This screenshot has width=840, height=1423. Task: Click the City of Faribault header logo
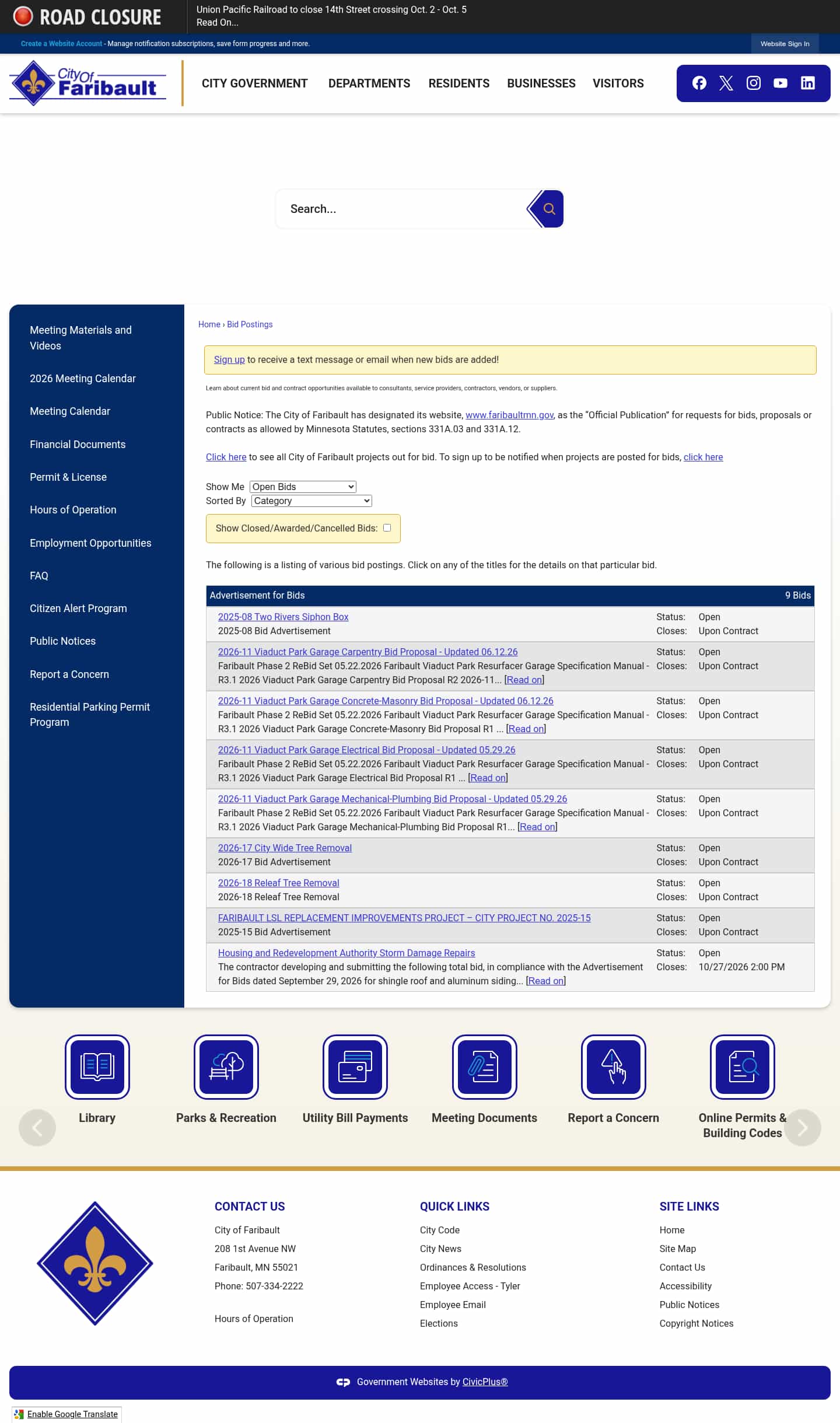pos(88,83)
